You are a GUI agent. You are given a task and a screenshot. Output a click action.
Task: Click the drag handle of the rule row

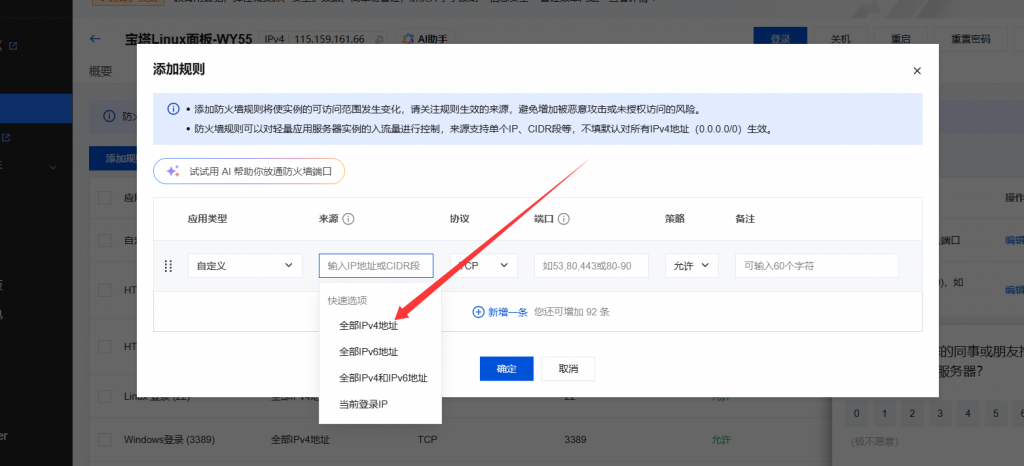(x=168, y=266)
